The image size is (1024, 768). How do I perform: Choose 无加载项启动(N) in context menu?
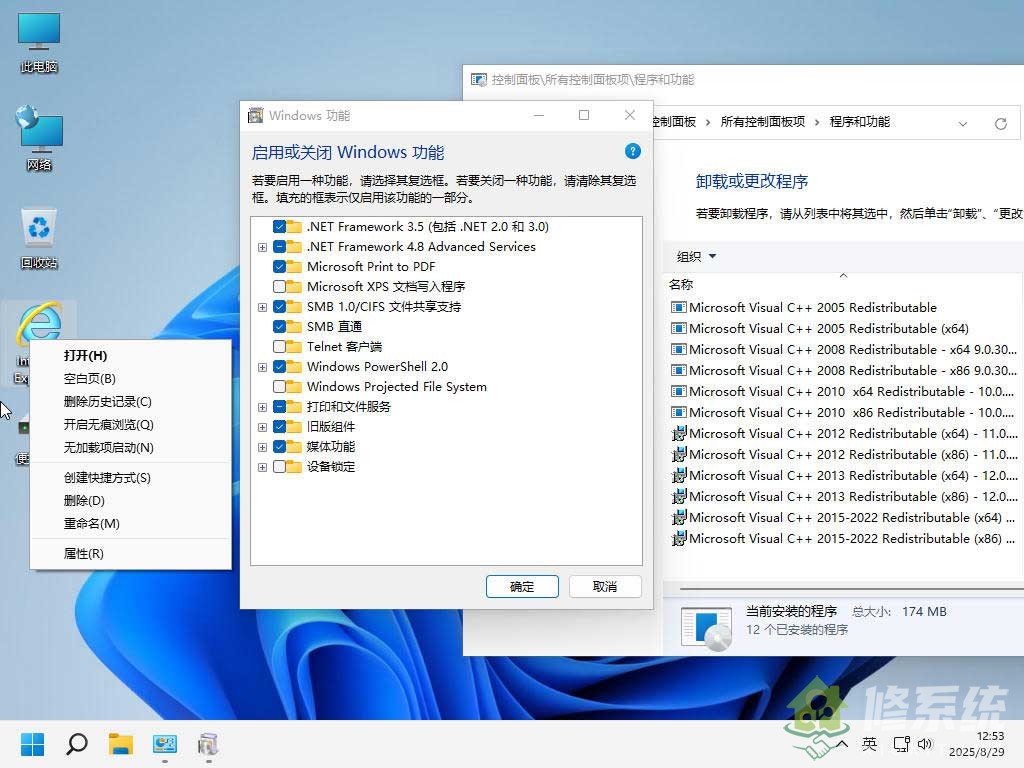(131, 447)
